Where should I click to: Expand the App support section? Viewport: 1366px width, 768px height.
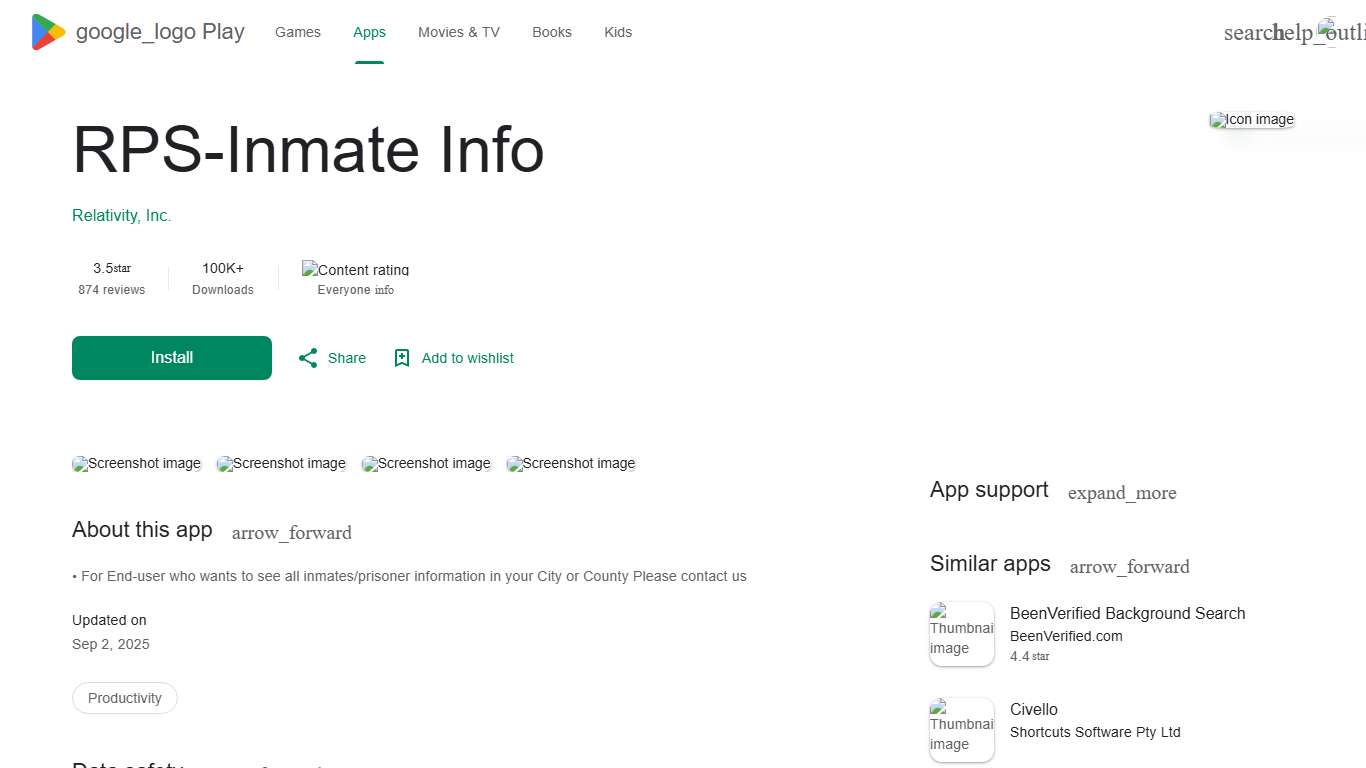click(1121, 493)
